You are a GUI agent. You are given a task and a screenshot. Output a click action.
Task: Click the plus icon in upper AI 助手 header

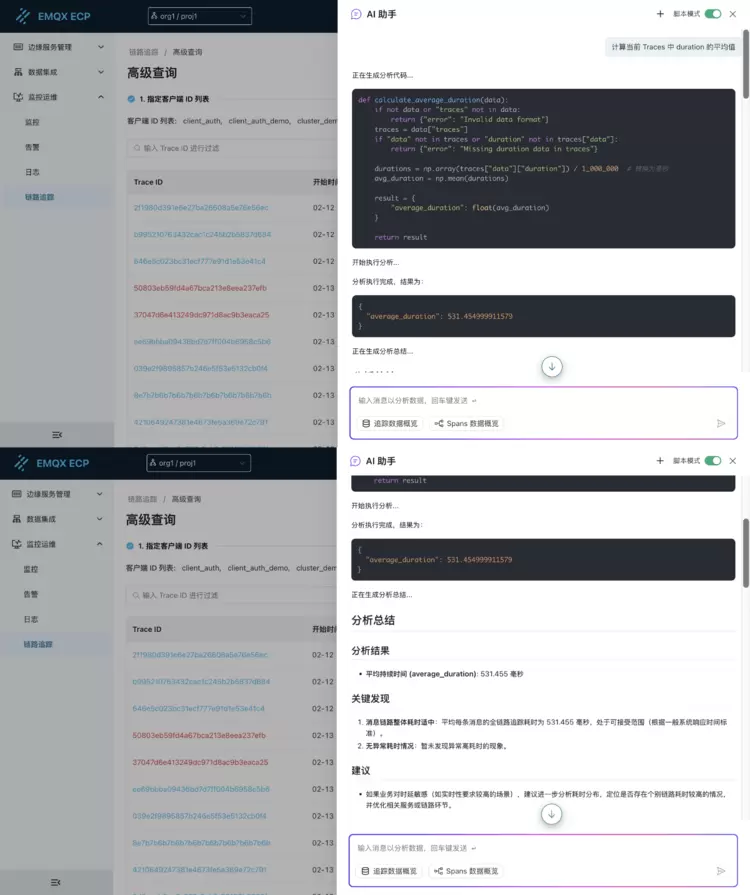(x=660, y=14)
